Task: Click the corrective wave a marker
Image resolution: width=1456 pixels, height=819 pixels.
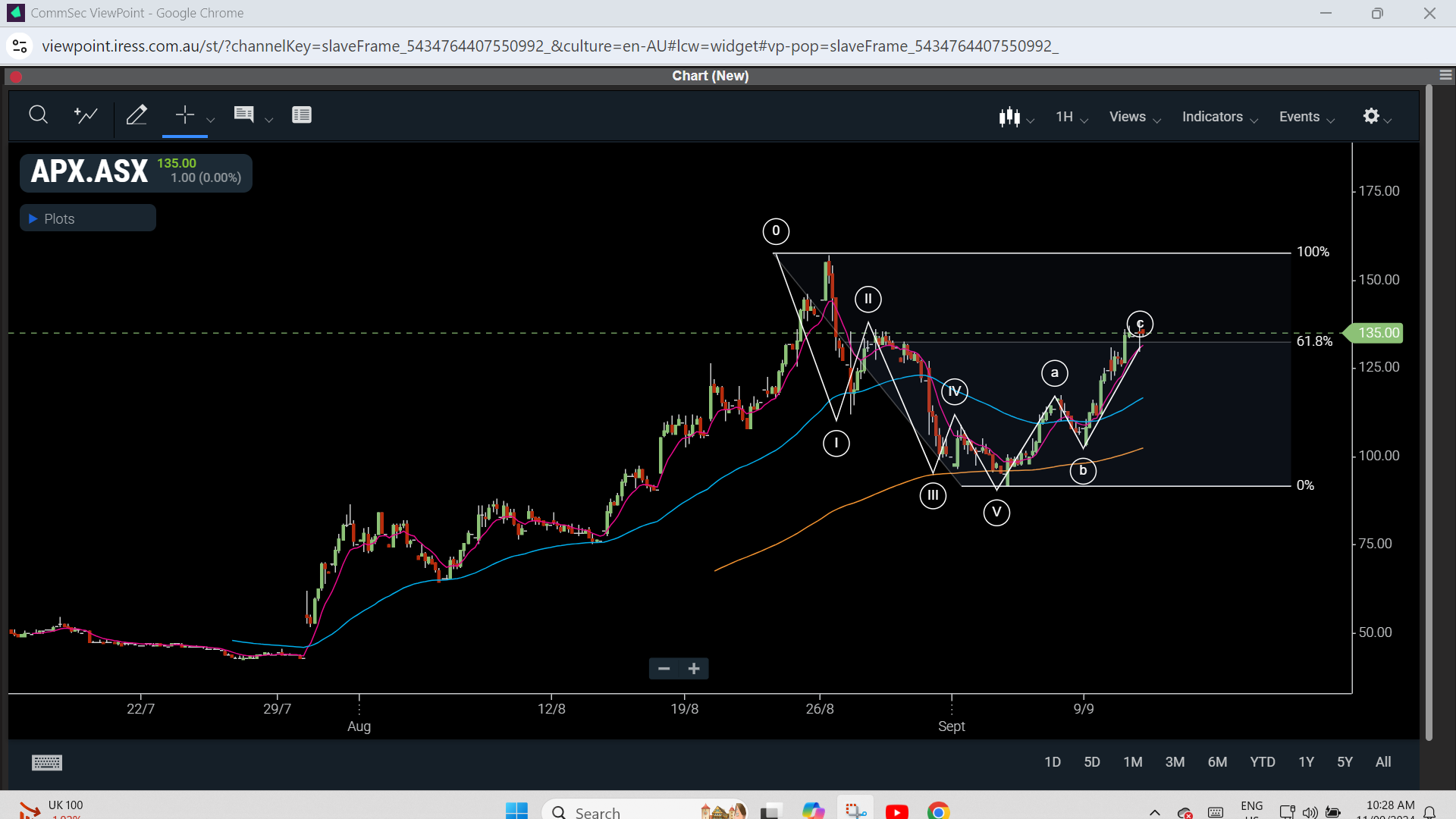Action: pos(1055,372)
